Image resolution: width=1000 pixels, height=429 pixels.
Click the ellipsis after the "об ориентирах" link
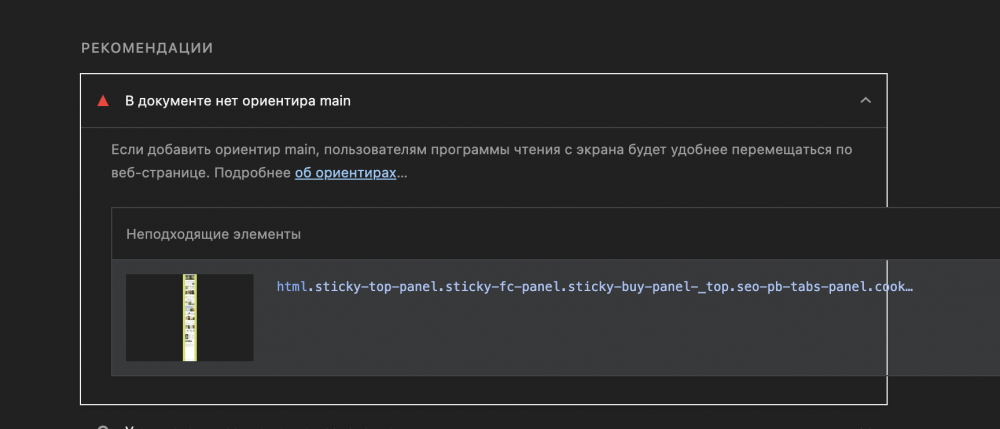[403, 174]
